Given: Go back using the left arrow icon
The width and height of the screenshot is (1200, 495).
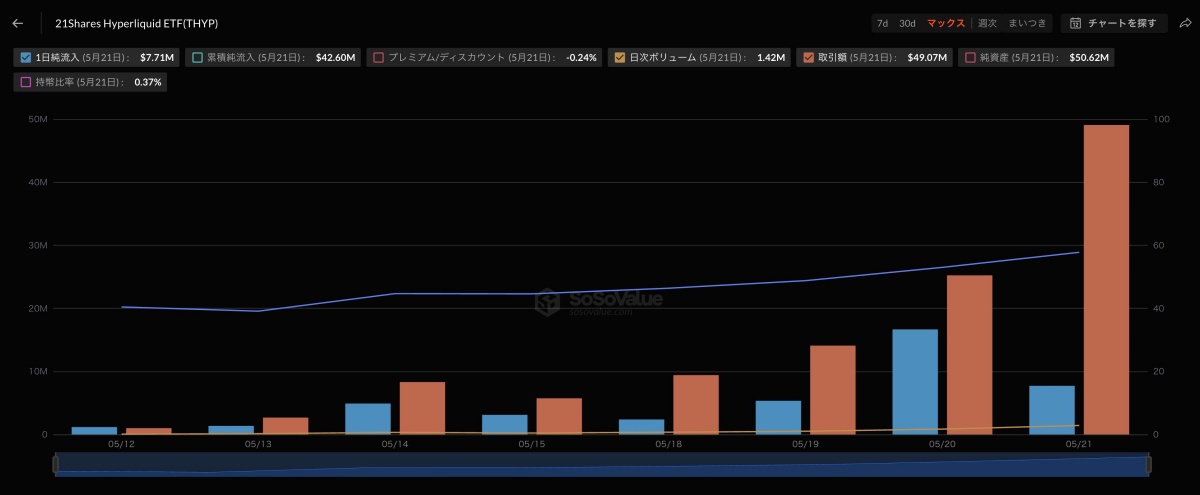Looking at the screenshot, I should click(17, 23).
